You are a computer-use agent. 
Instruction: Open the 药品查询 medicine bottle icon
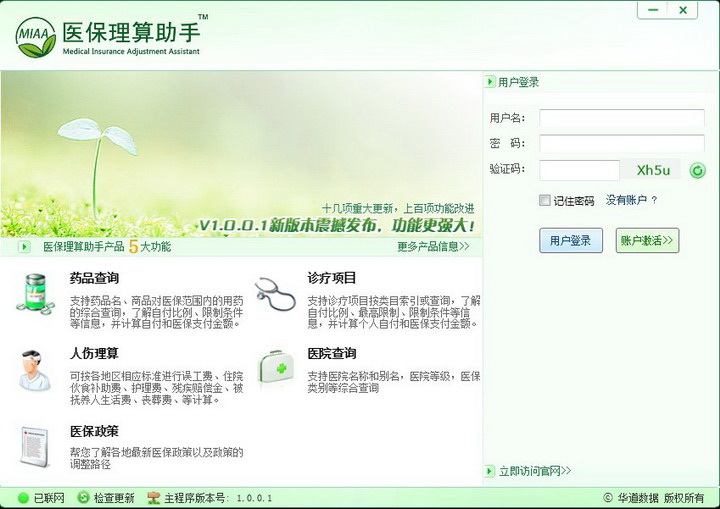[x=35, y=294]
